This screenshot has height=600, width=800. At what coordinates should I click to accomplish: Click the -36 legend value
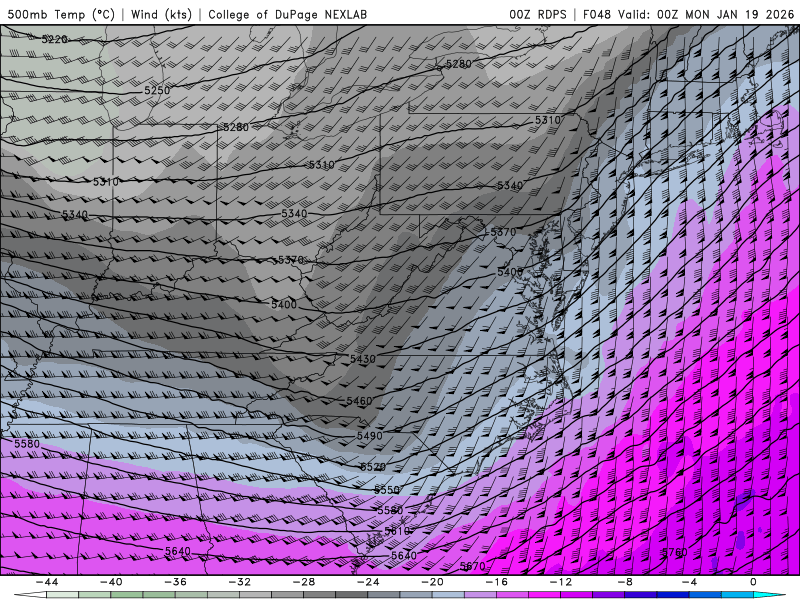(176, 582)
